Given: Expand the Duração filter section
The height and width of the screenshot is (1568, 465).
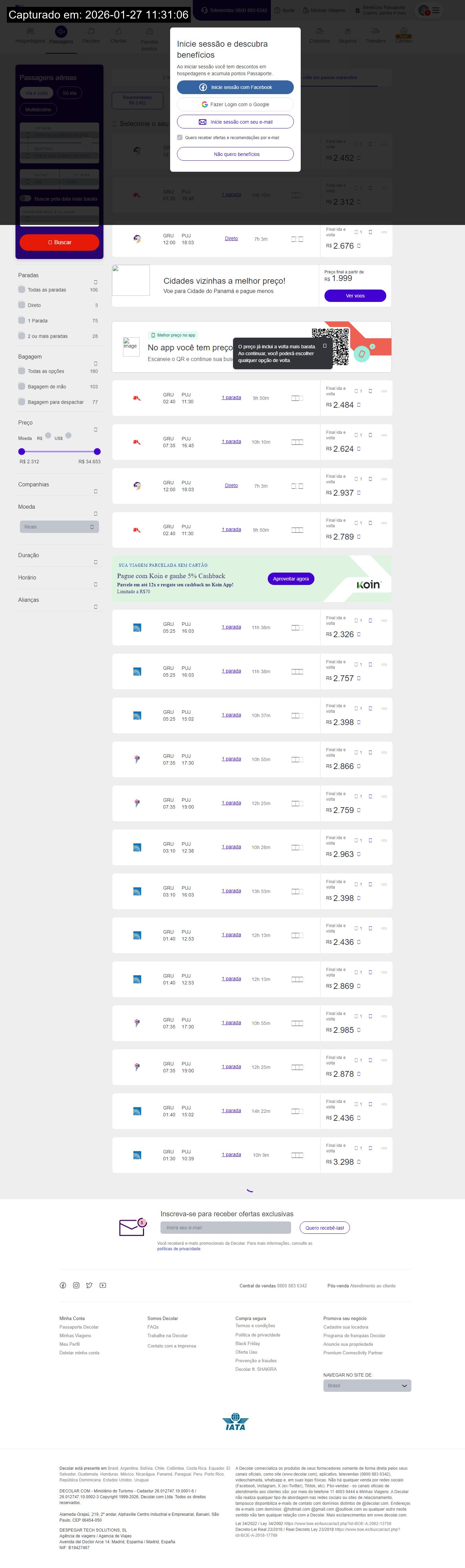Looking at the screenshot, I should click(96, 561).
